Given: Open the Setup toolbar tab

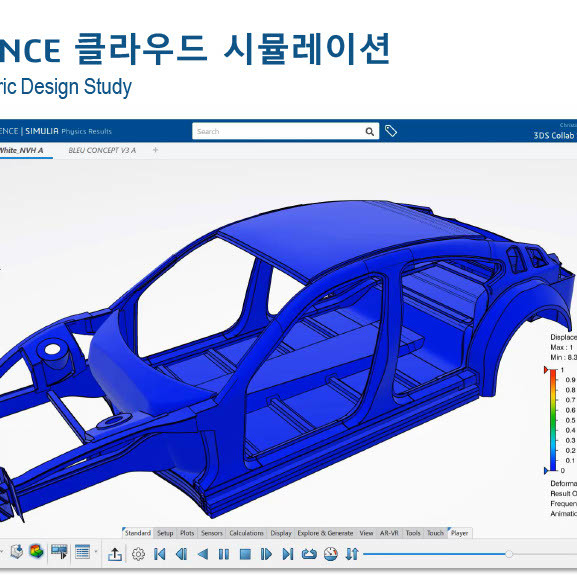Looking at the screenshot, I should [165, 533].
